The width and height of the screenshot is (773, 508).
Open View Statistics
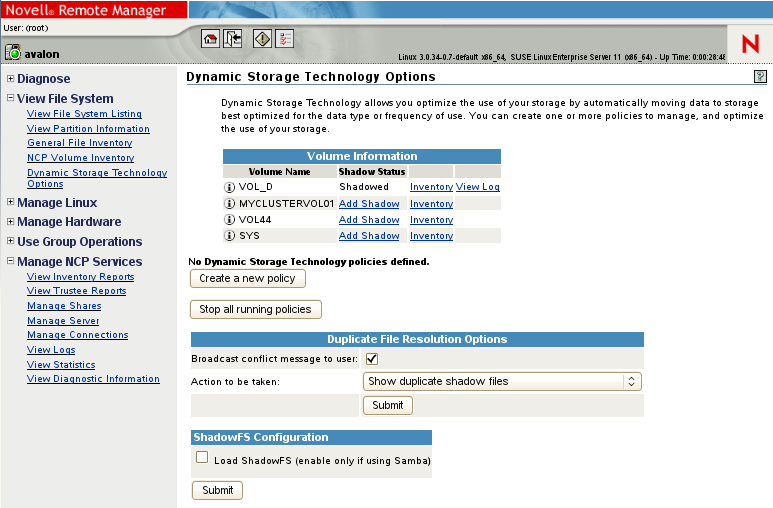tap(61, 364)
